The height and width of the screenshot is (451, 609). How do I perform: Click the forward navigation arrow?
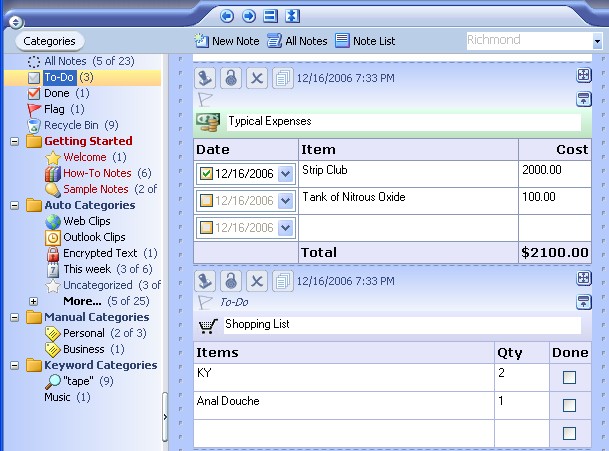point(248,16)
